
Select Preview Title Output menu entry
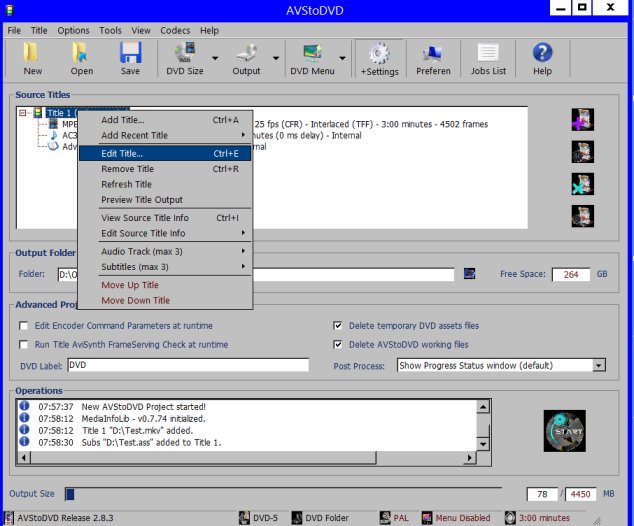pyautogui.click(x=165, y=200)
